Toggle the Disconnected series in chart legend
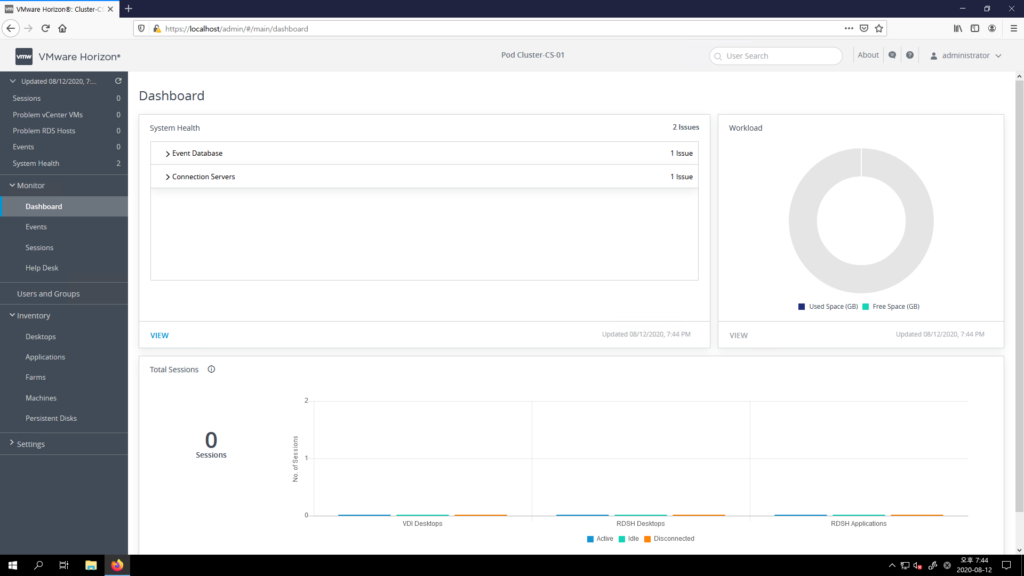The image size is (1024, 576). pos(668,539)
